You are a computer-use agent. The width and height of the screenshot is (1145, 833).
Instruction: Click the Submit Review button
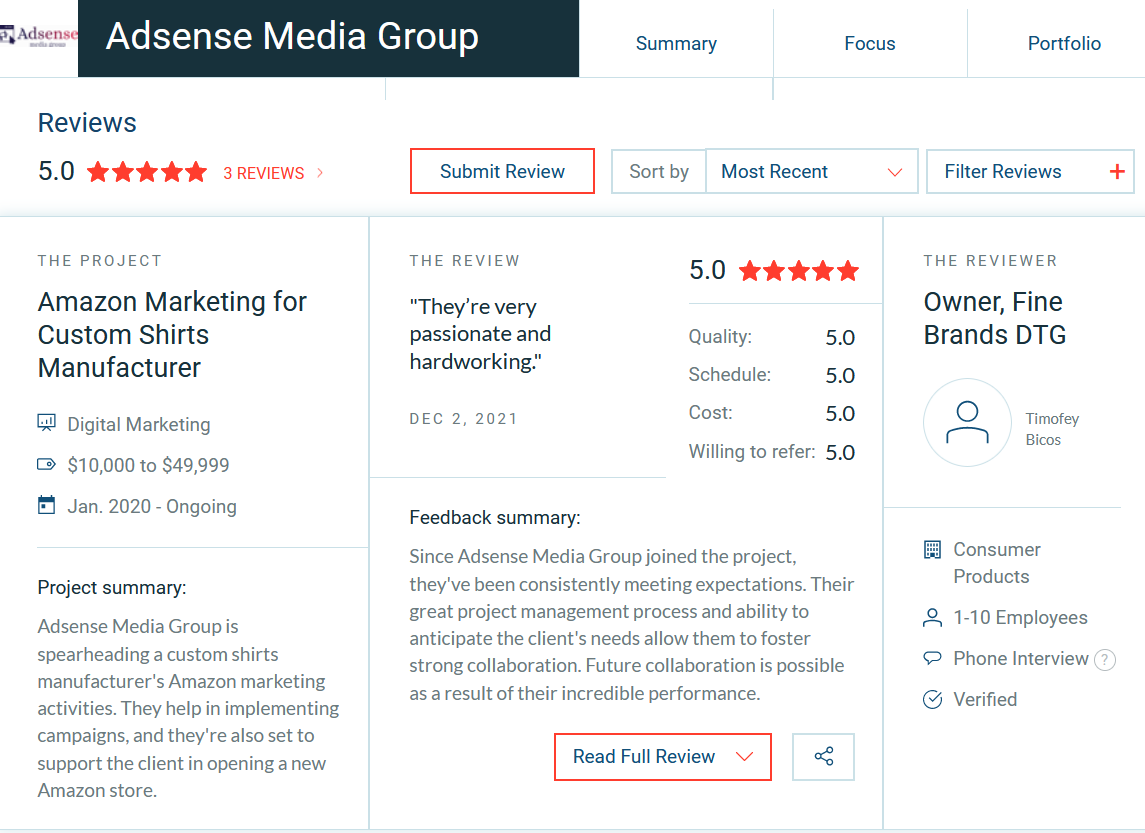point(502,172)
